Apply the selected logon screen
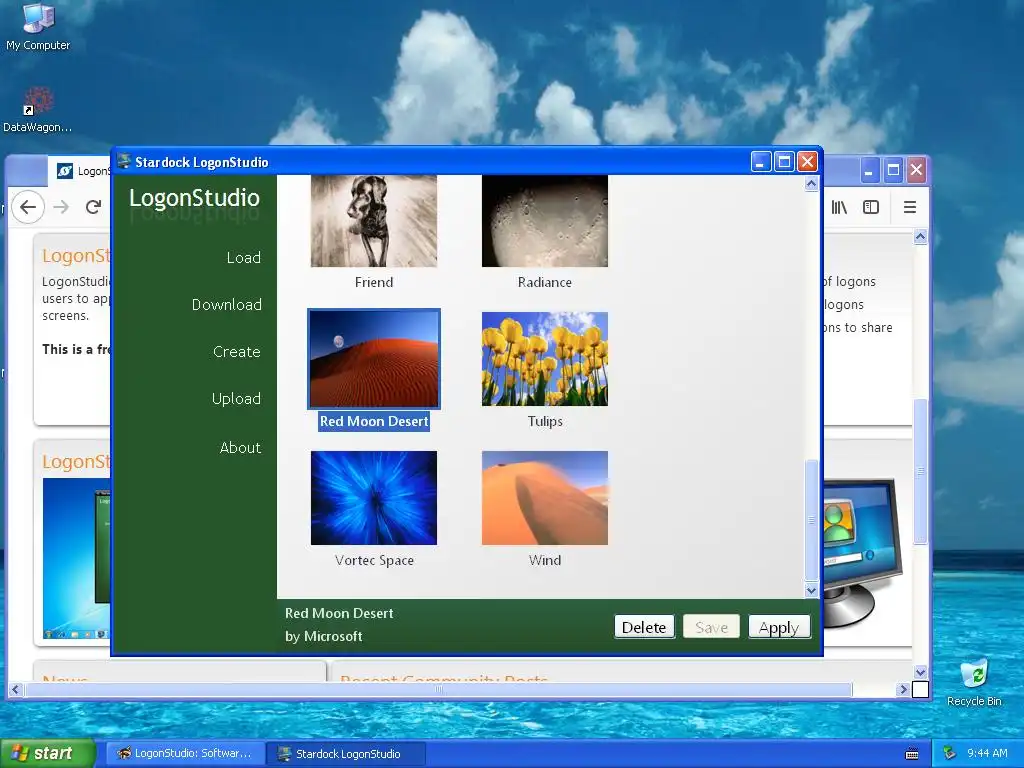Viewport: 1024px width, 768px height. coord(779,627)
